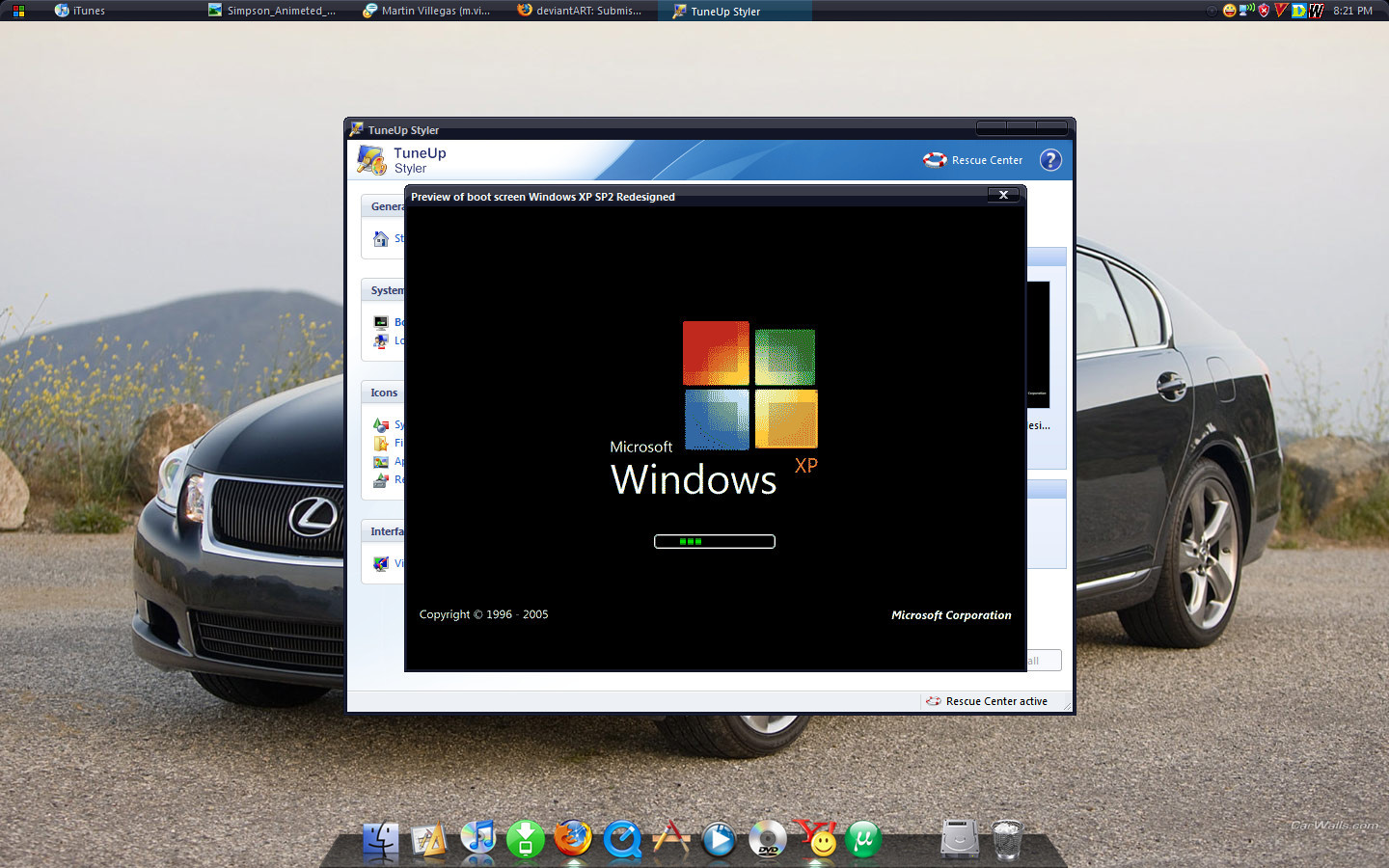
Task: Click the Yahoo smiley tray icon
Action: [1230, 11]
